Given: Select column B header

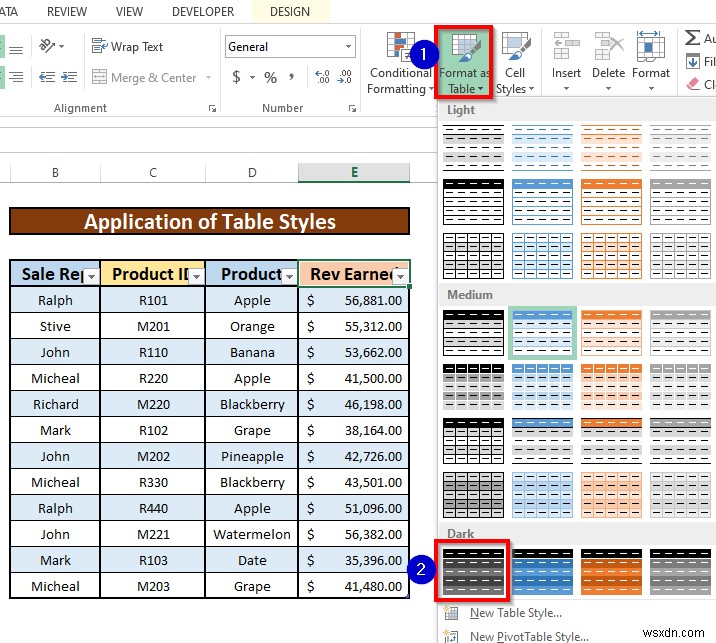Looking at the screenshot, I should [x=55, y=173].
